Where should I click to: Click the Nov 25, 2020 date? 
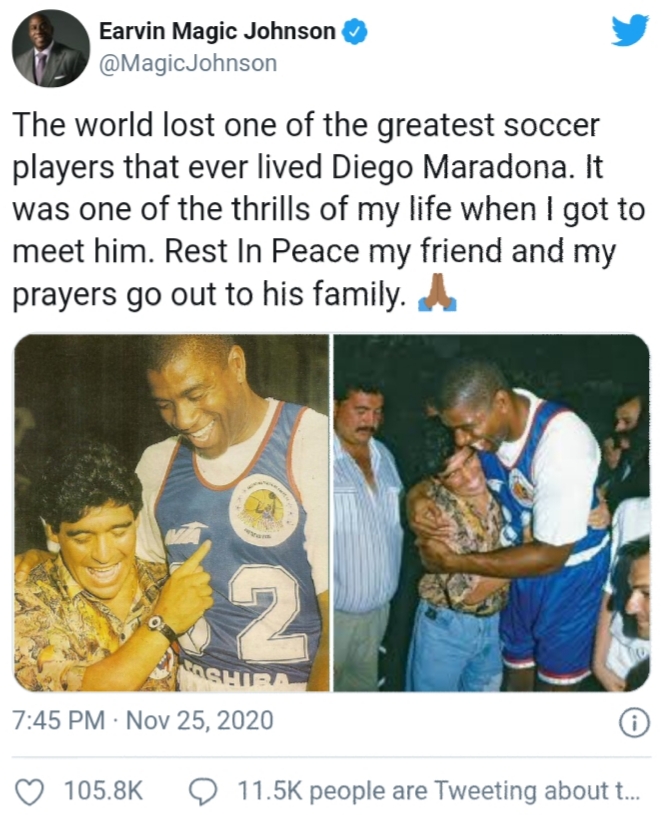click(200, 721)
